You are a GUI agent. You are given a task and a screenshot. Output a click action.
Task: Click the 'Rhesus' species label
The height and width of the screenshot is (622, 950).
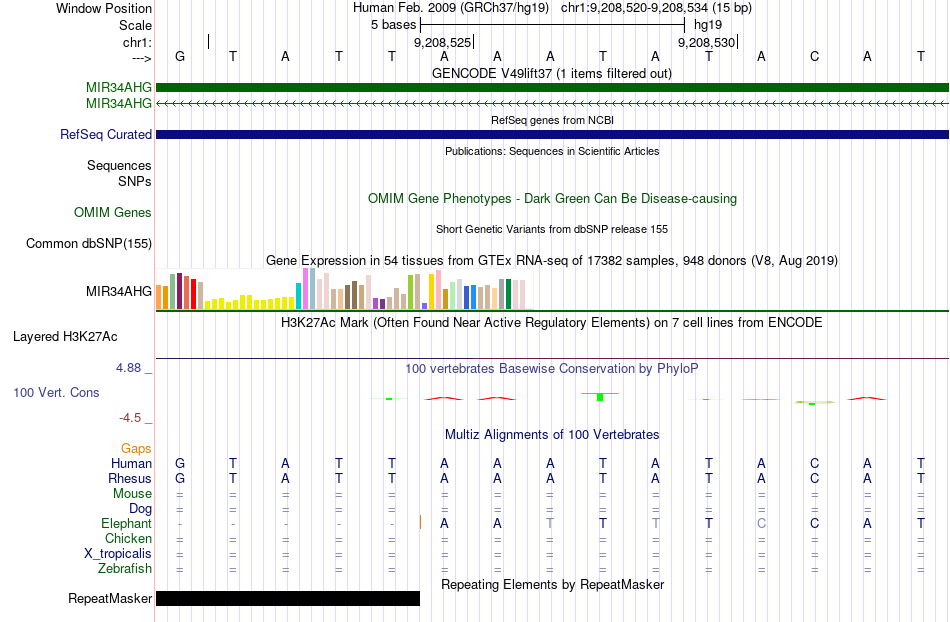[x=129, y=478]
